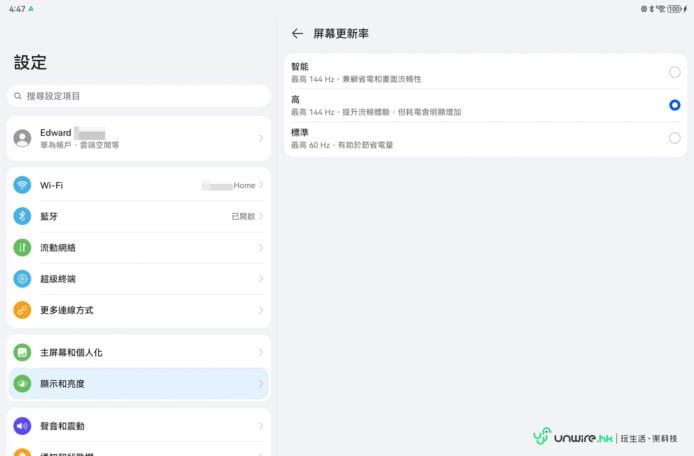Image resolution: width=694 pixels, height=456 pixels.
Task: Expand Wi-Fi settings via its chevron
Action: 261,185
